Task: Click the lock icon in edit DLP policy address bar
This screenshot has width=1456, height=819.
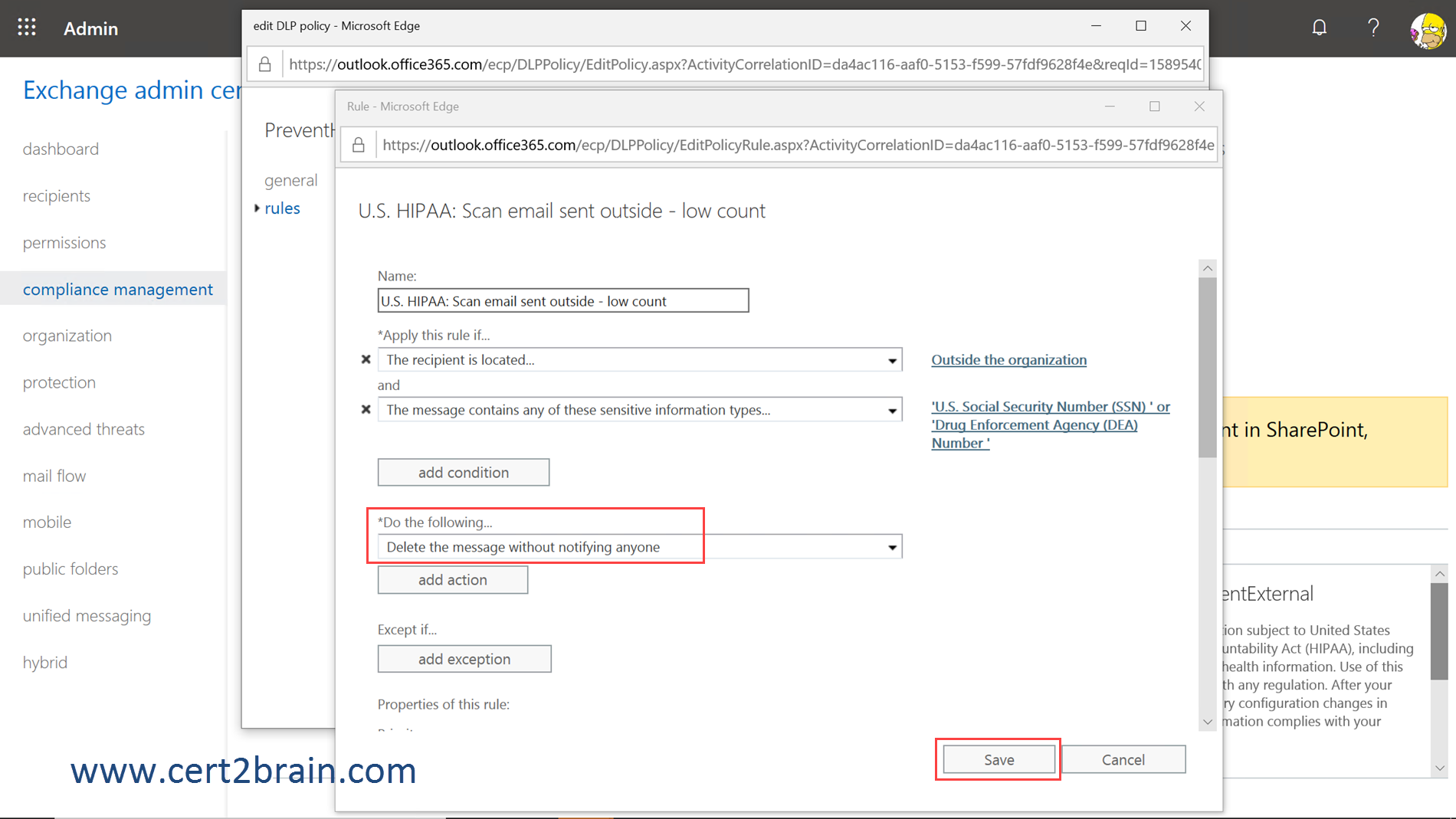Action: 264,64
